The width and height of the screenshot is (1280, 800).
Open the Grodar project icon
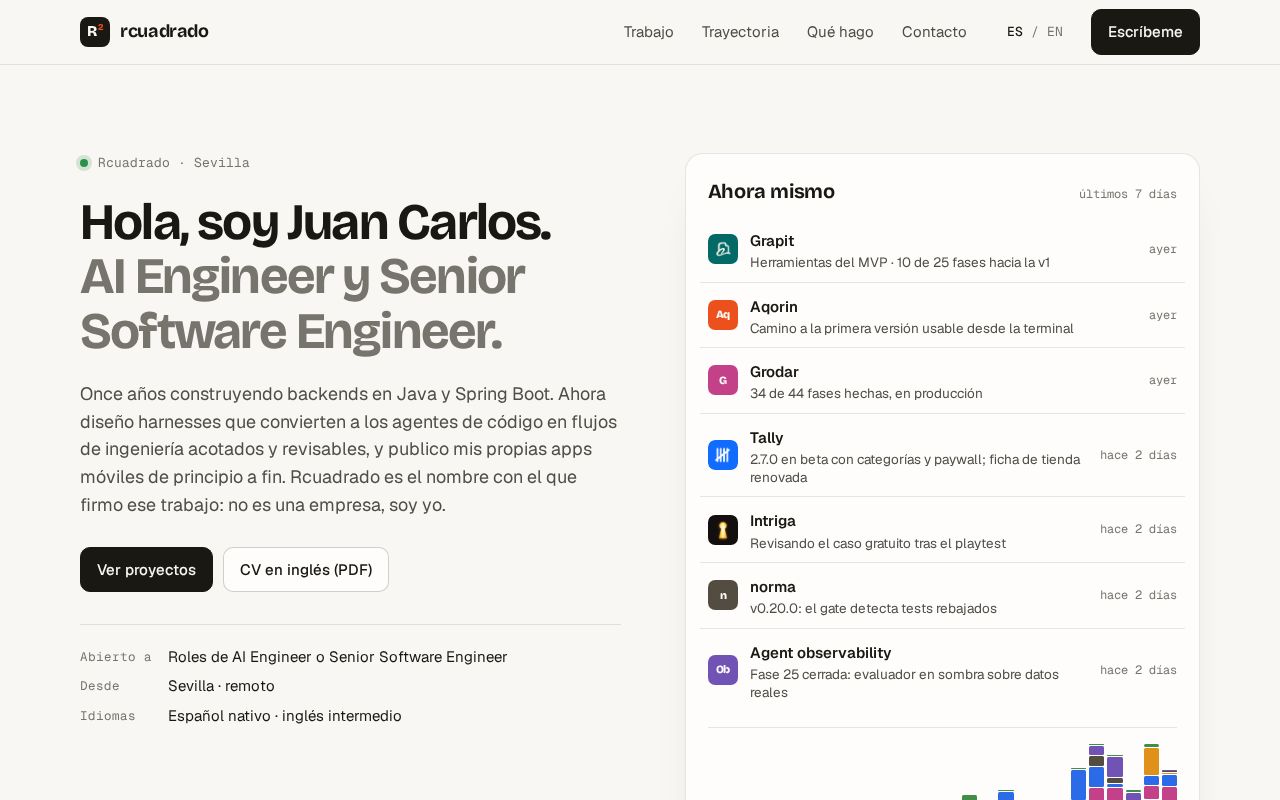pos(723,380)
